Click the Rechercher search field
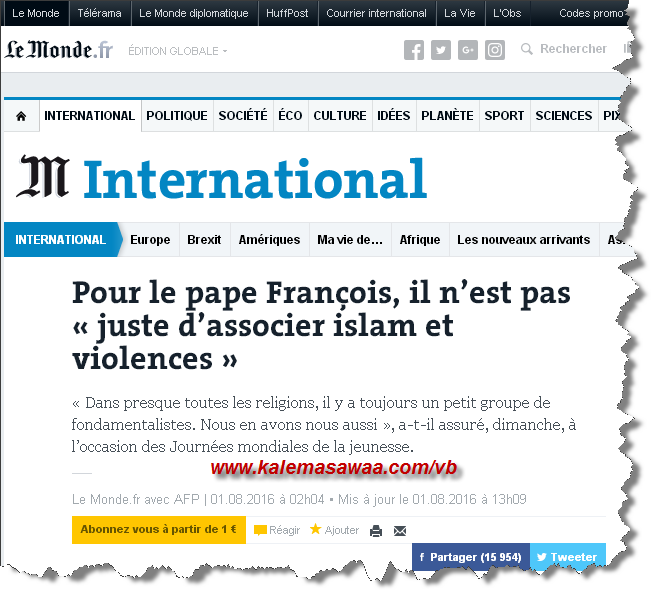Screen dimensions: 651x590 [573, 49]
